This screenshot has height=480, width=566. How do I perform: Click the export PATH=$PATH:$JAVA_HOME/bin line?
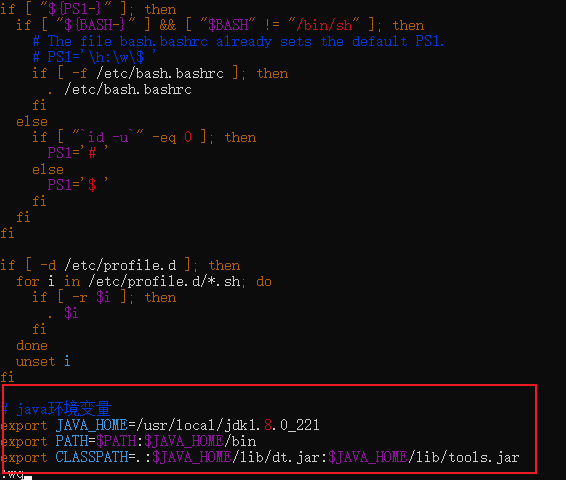(x=128, y=441)
